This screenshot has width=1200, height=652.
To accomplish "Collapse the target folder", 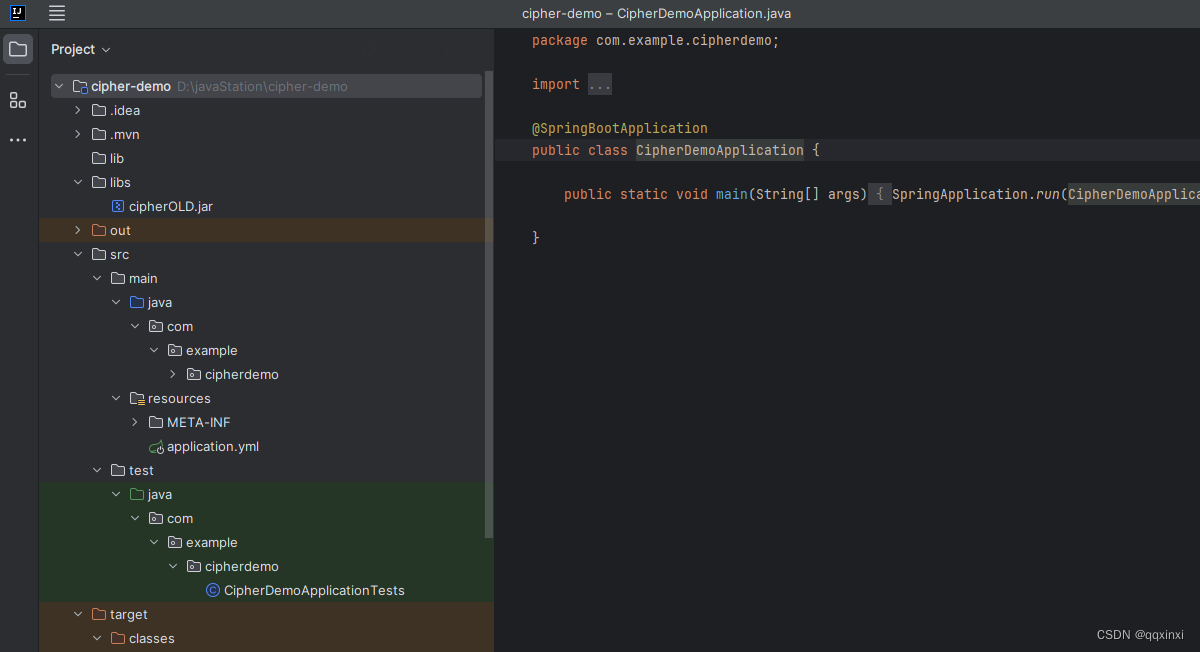I will (x=78, y=614).
